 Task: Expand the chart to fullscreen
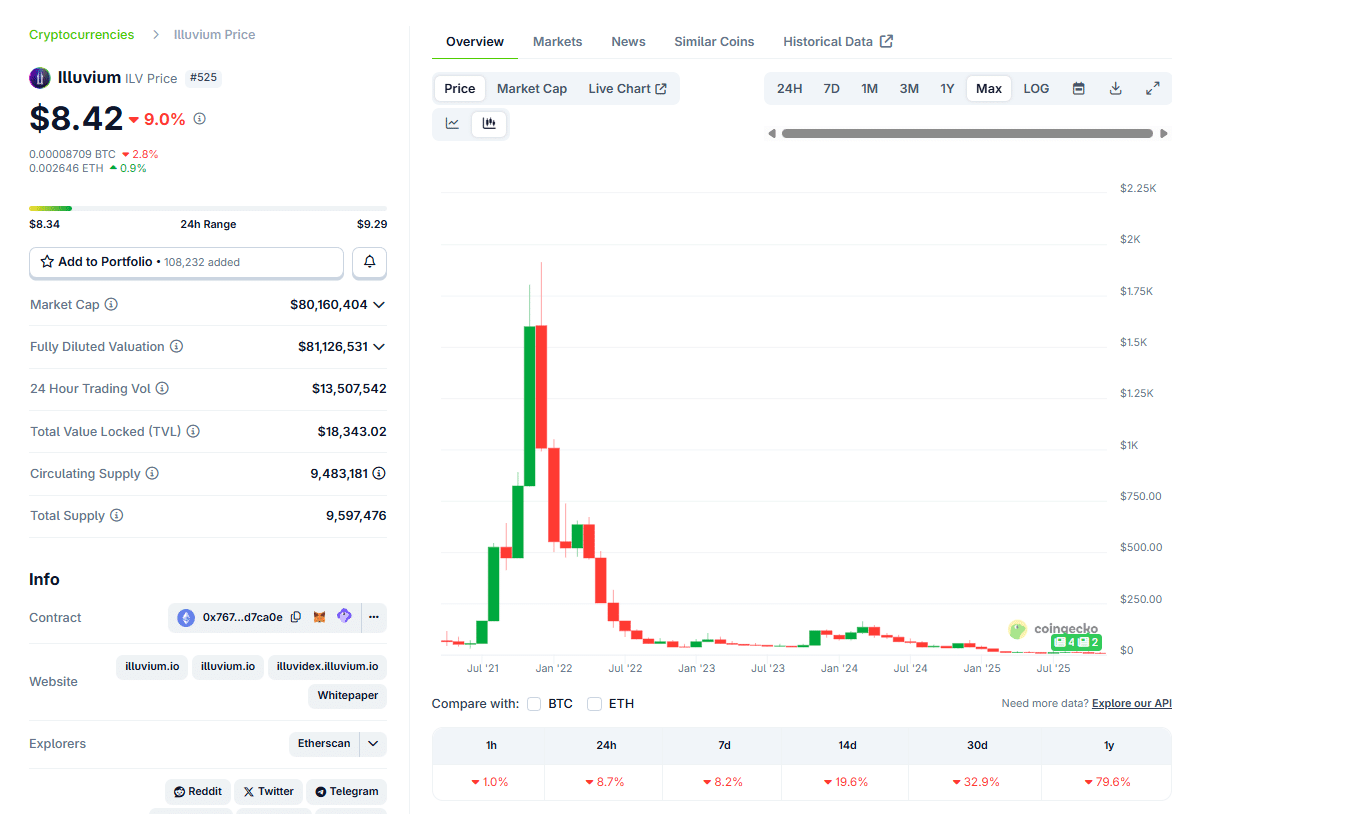[1152, 88]
